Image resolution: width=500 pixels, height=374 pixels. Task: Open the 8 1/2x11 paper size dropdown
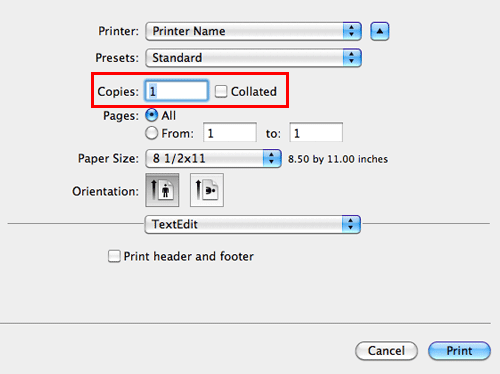click(213, 158)
